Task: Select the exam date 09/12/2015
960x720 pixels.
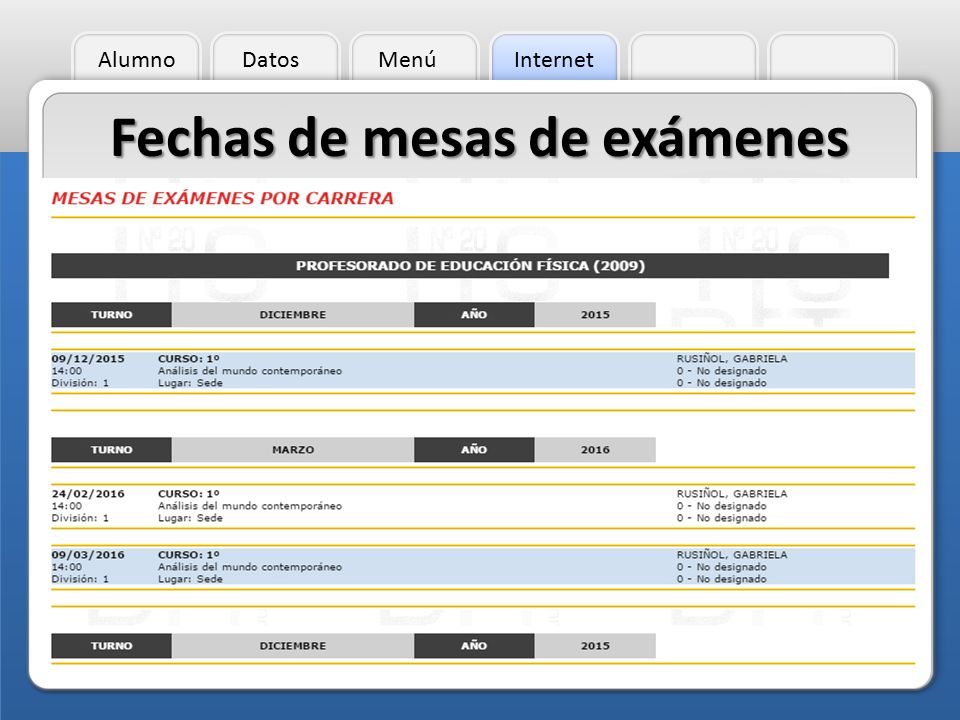Action: click(88, 359)
